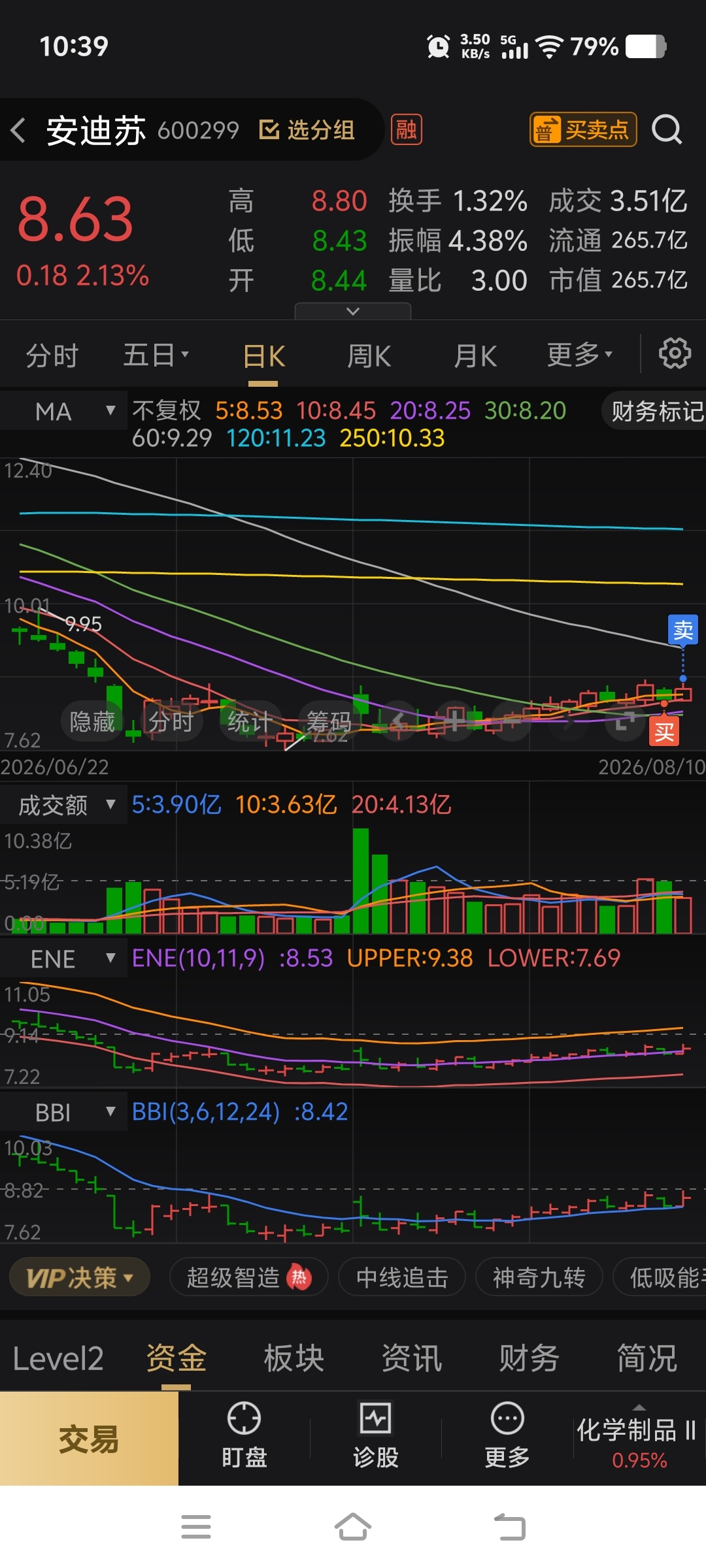Select the 中线追击 strategy chip

[x=402, y=1277]
